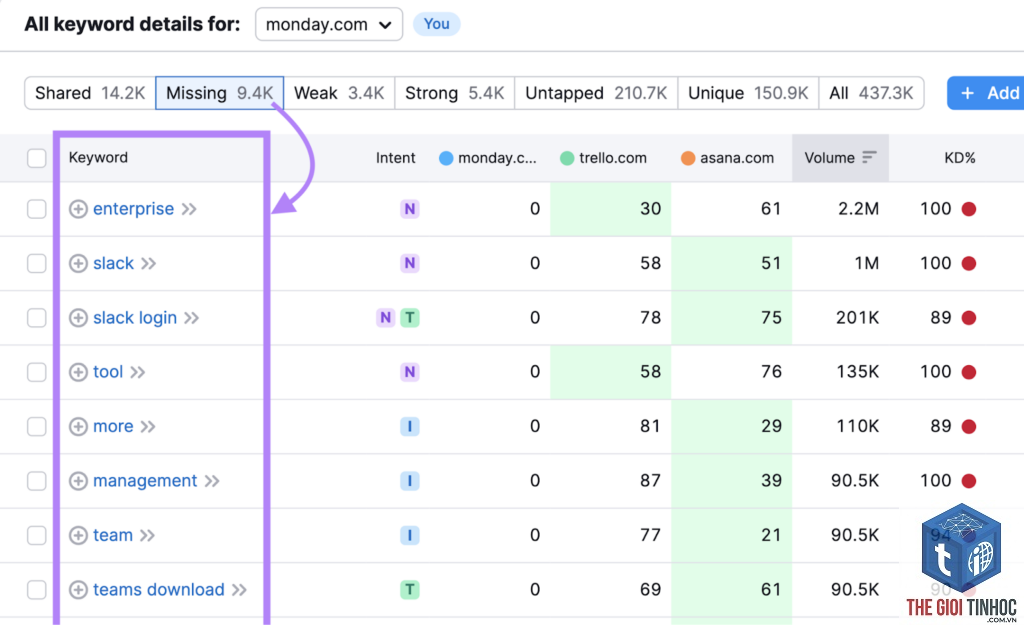Click the blue monday.com legend dot
The width and height of the screenshot is (1024, 625).
446,158
